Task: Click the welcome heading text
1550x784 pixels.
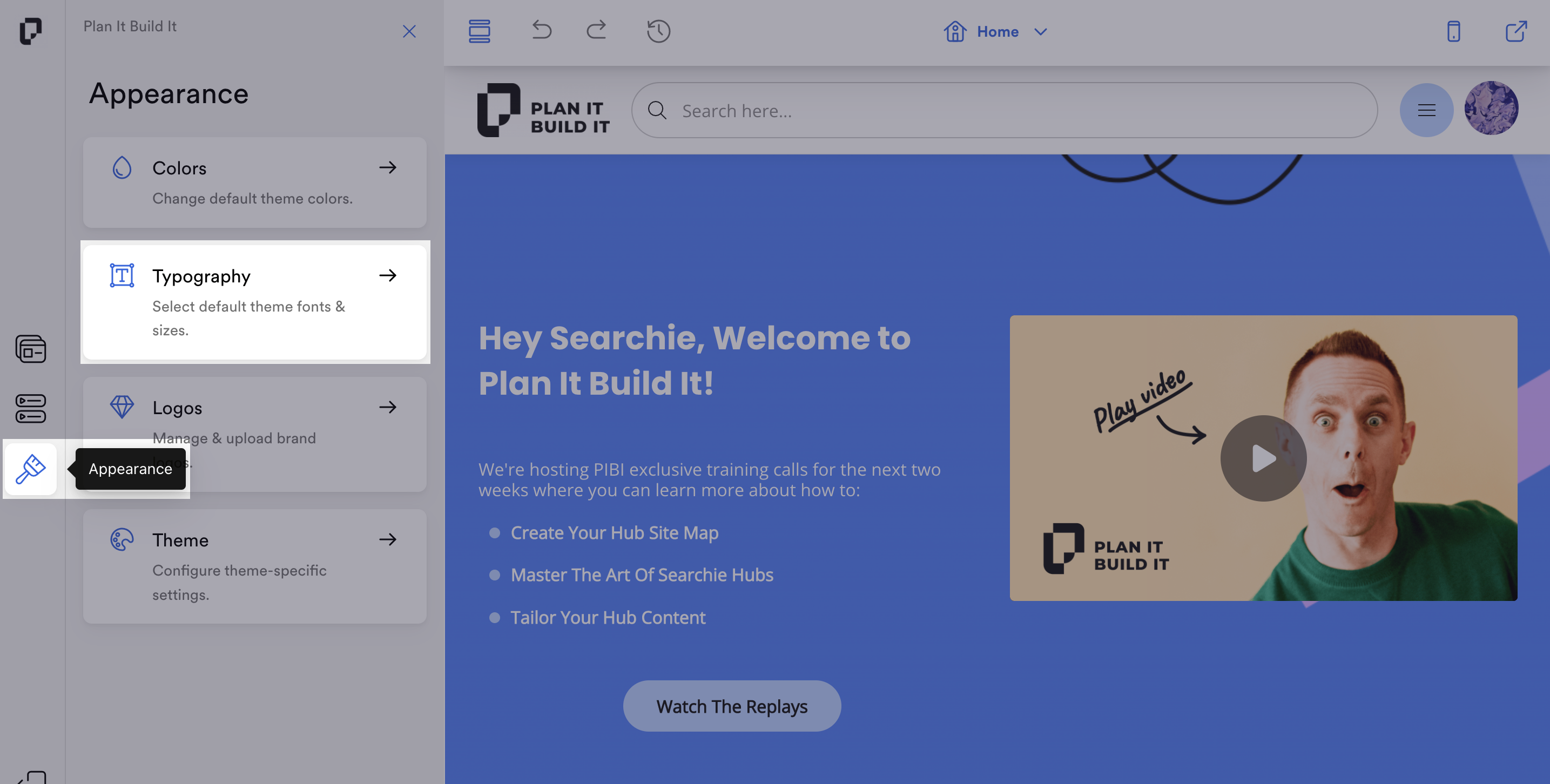Action: pyautogui.click(x=695, y=360)
